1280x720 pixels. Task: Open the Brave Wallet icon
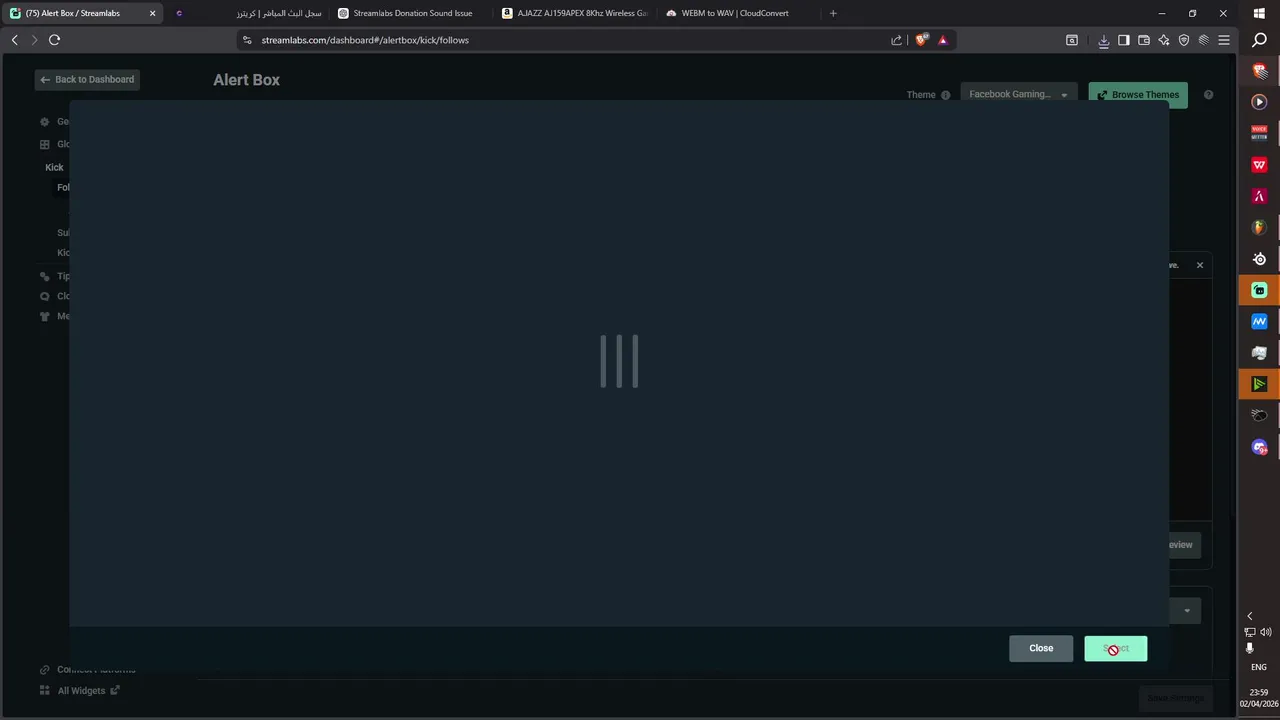pyautogui.click(x=1144, y=40)
